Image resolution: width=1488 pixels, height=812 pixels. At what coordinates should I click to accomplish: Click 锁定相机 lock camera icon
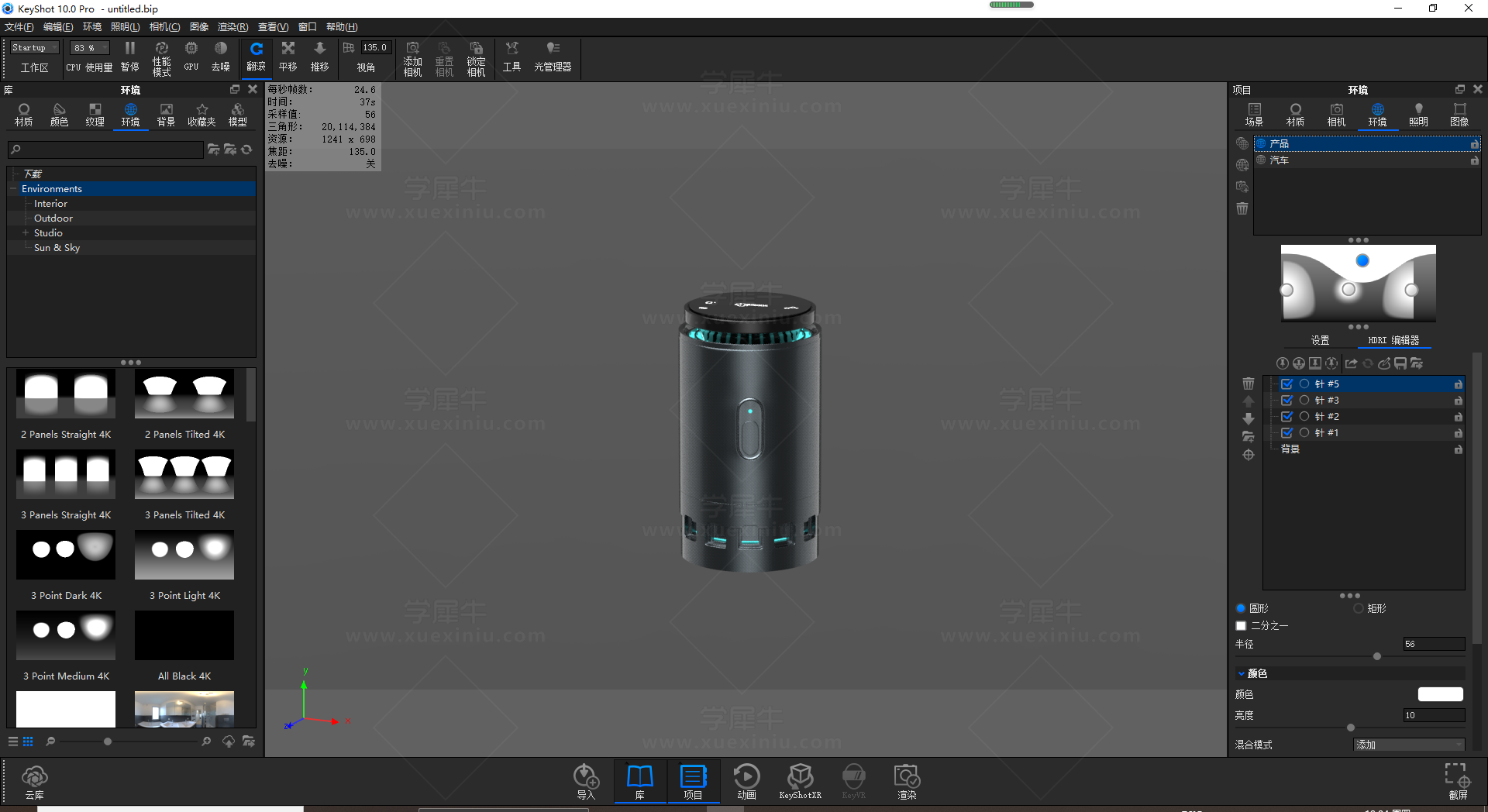[x=476, y=59]
